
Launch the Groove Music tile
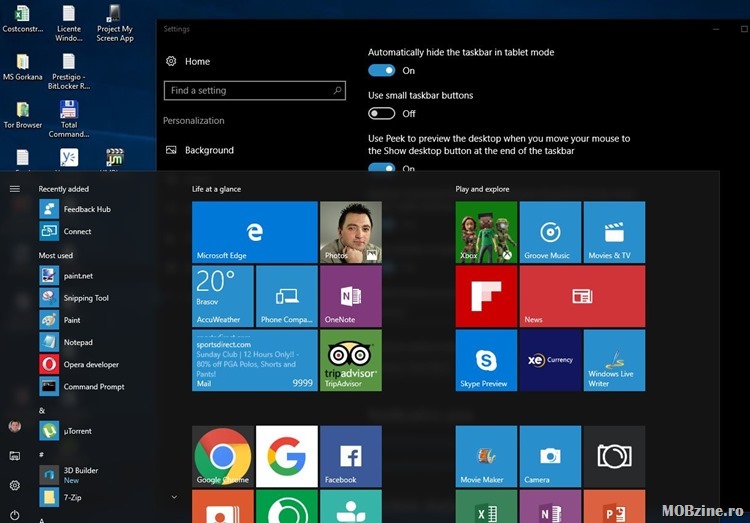pyautogui.click(x=550, y=232)
